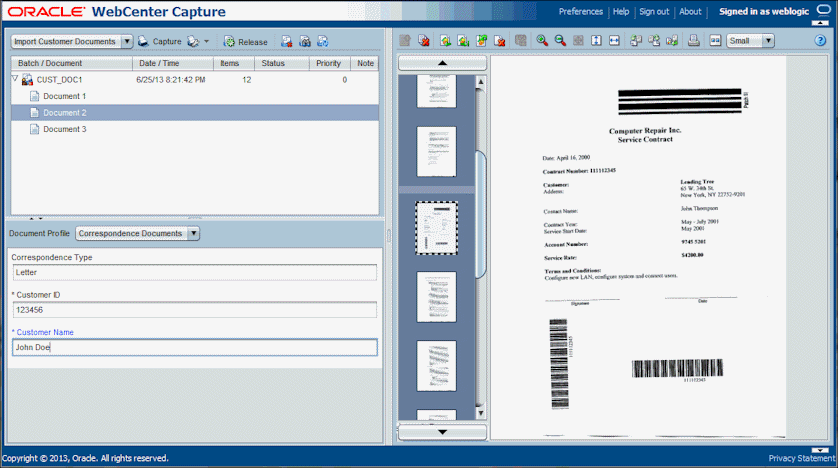Screen dimensions: 838x468
Task: Click the delete document icon with stacked pages
Action: [x=424, y=41]
